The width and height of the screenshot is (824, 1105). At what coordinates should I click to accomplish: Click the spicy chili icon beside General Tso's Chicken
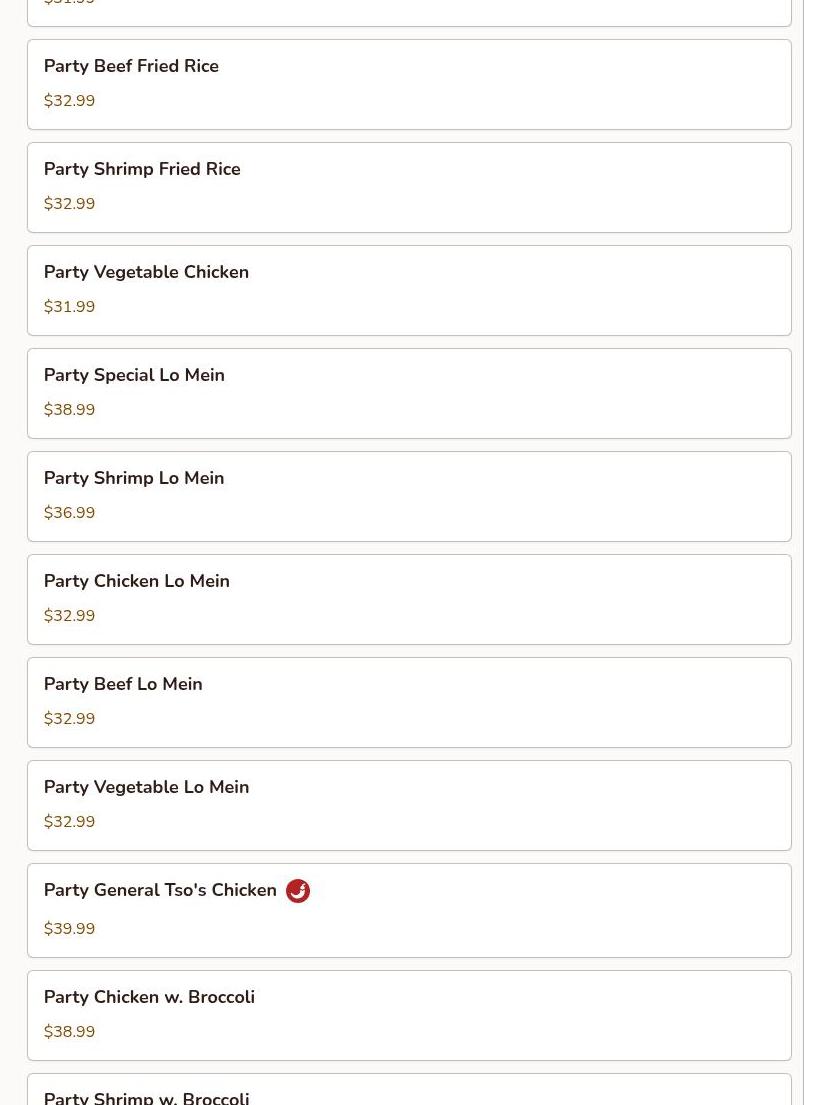pyautogui.click(x=297, y=891)
